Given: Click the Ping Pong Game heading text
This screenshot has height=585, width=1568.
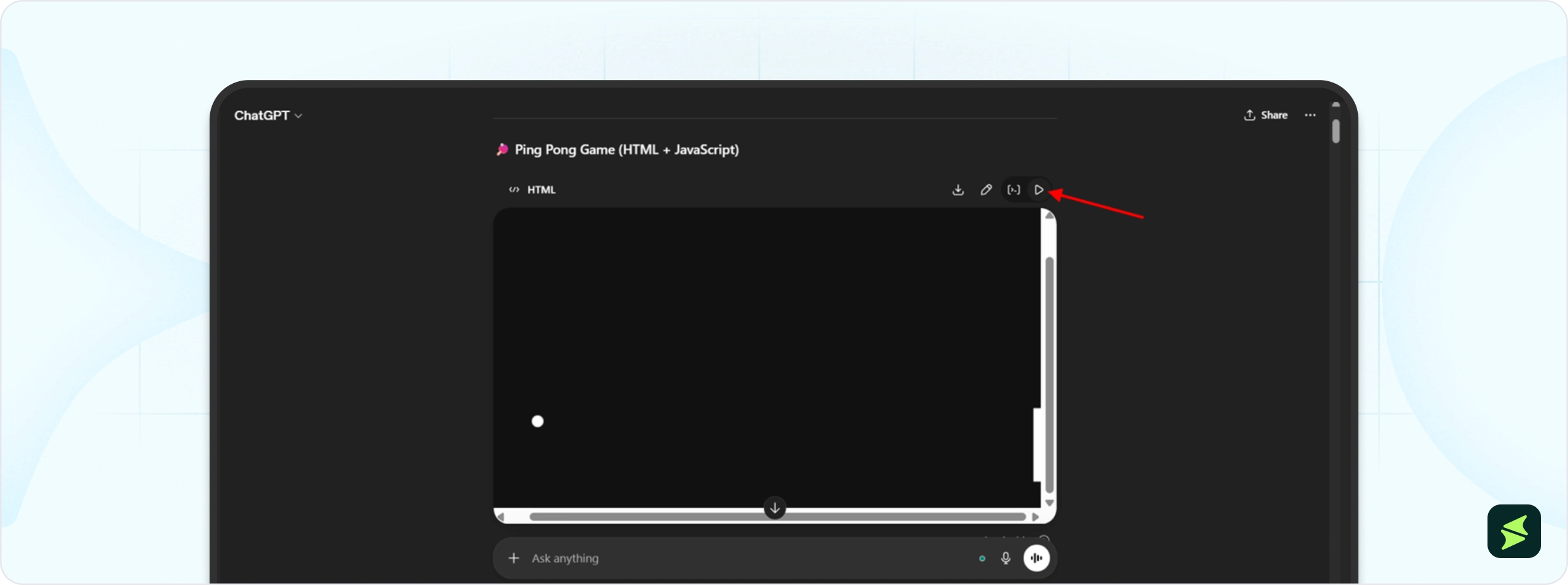Looking at the screenshot, I should point(627,150).
